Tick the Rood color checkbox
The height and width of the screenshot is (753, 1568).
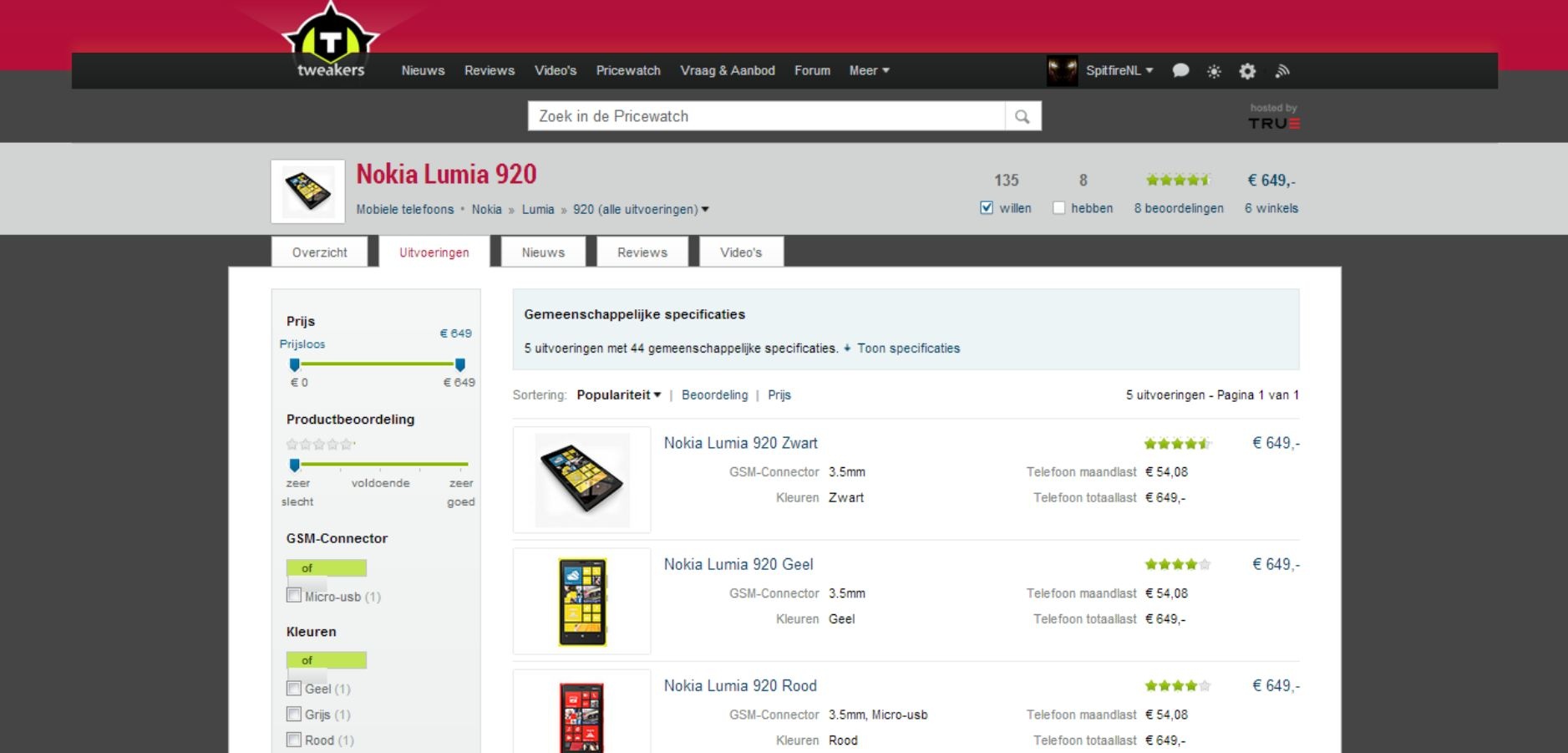tap(294, 739)
